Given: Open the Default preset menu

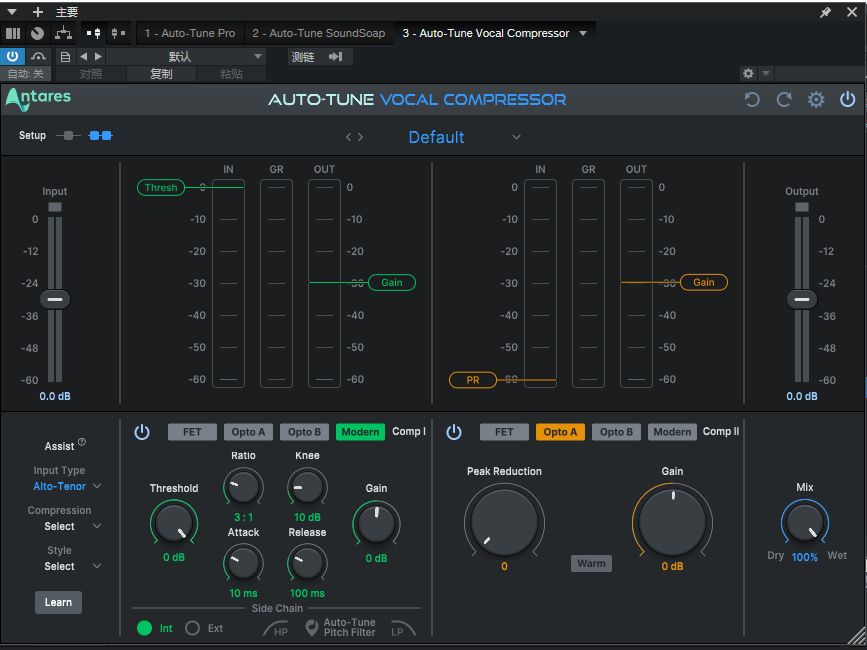Looking at the screenshot, I should (464, 137).
